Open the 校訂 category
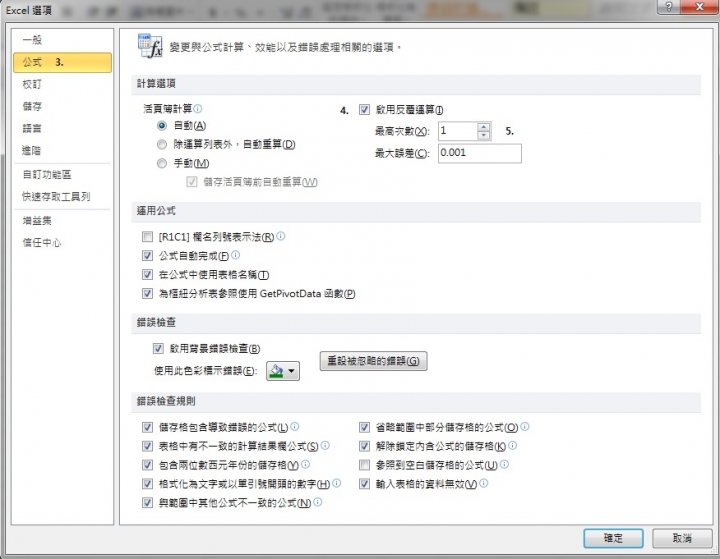This screenshot has width=720, height=559. (x=62, y=84)
